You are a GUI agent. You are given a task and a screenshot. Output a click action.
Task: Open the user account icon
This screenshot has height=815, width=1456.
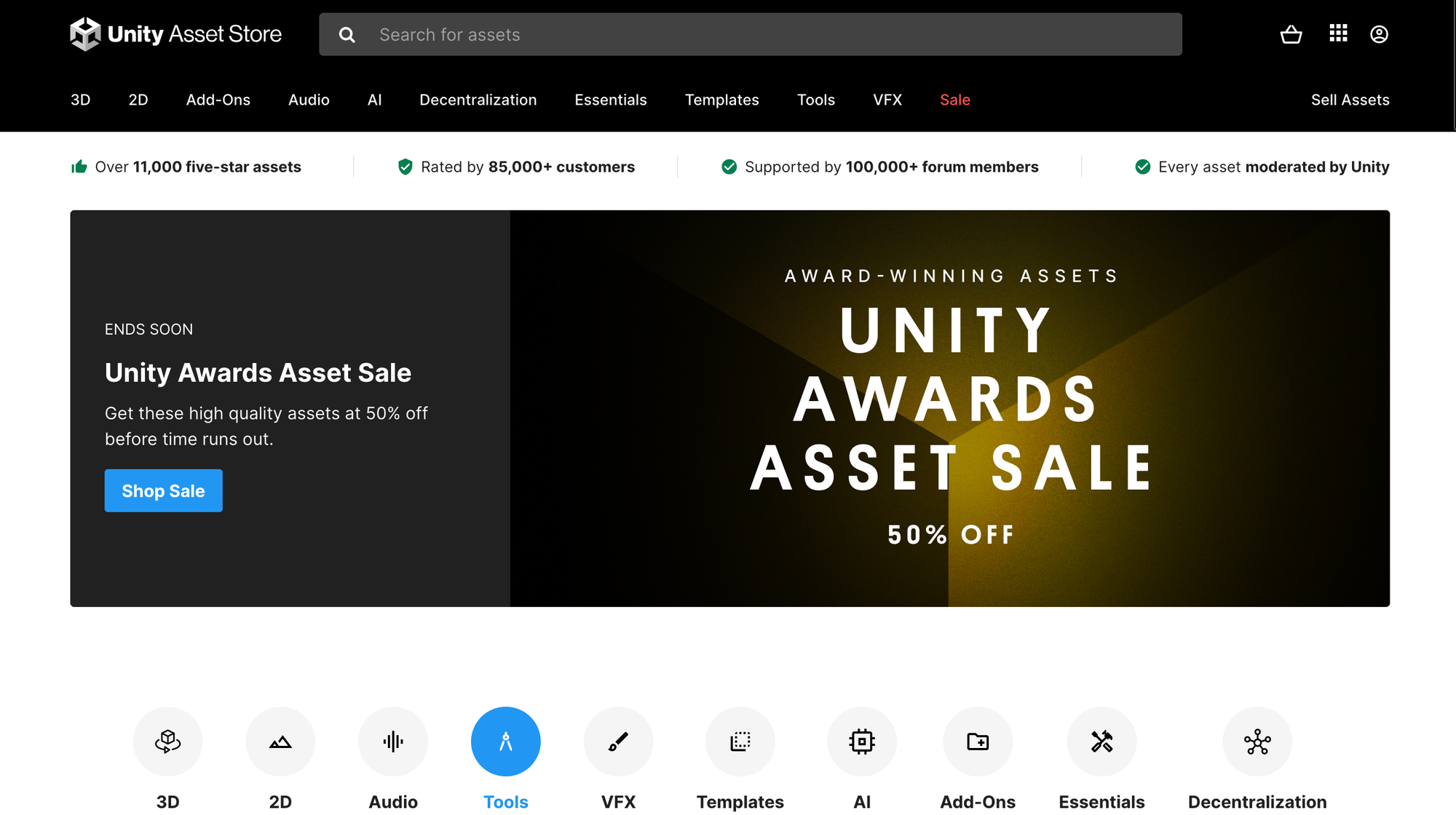tap(1379, 34)
